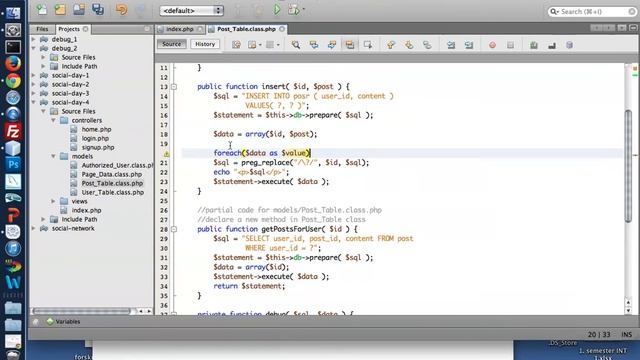Collapse the controllers folder
Viewport: 640px width, 360px height.
53,120
